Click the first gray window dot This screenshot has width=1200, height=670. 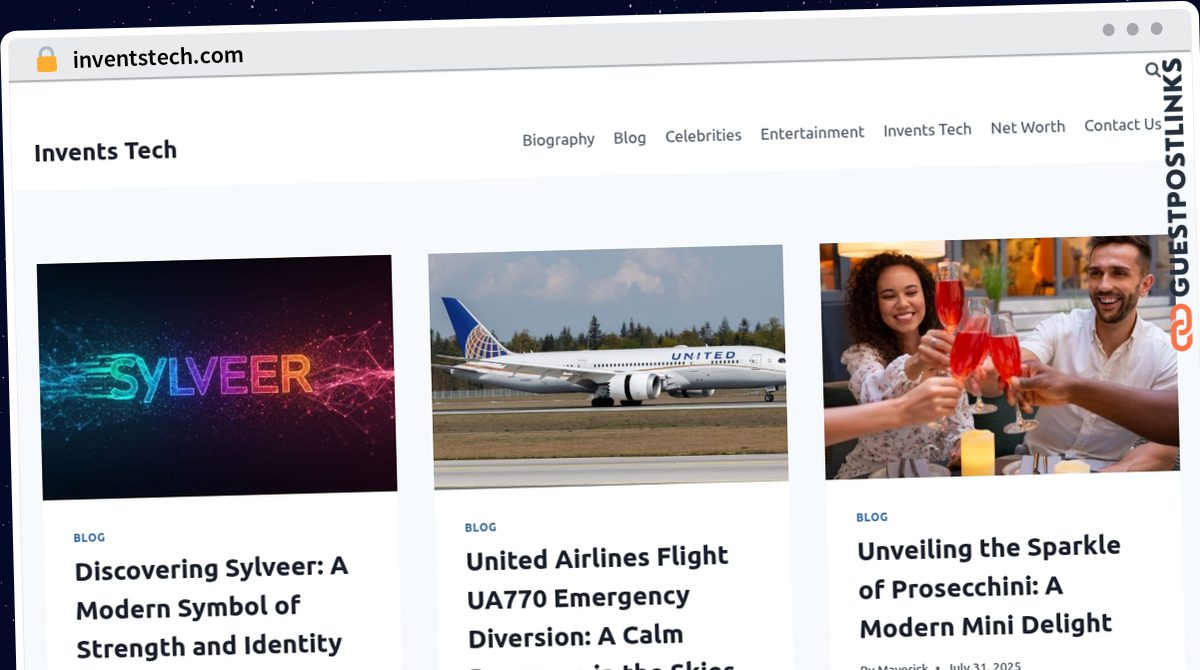pos(1108,30)
